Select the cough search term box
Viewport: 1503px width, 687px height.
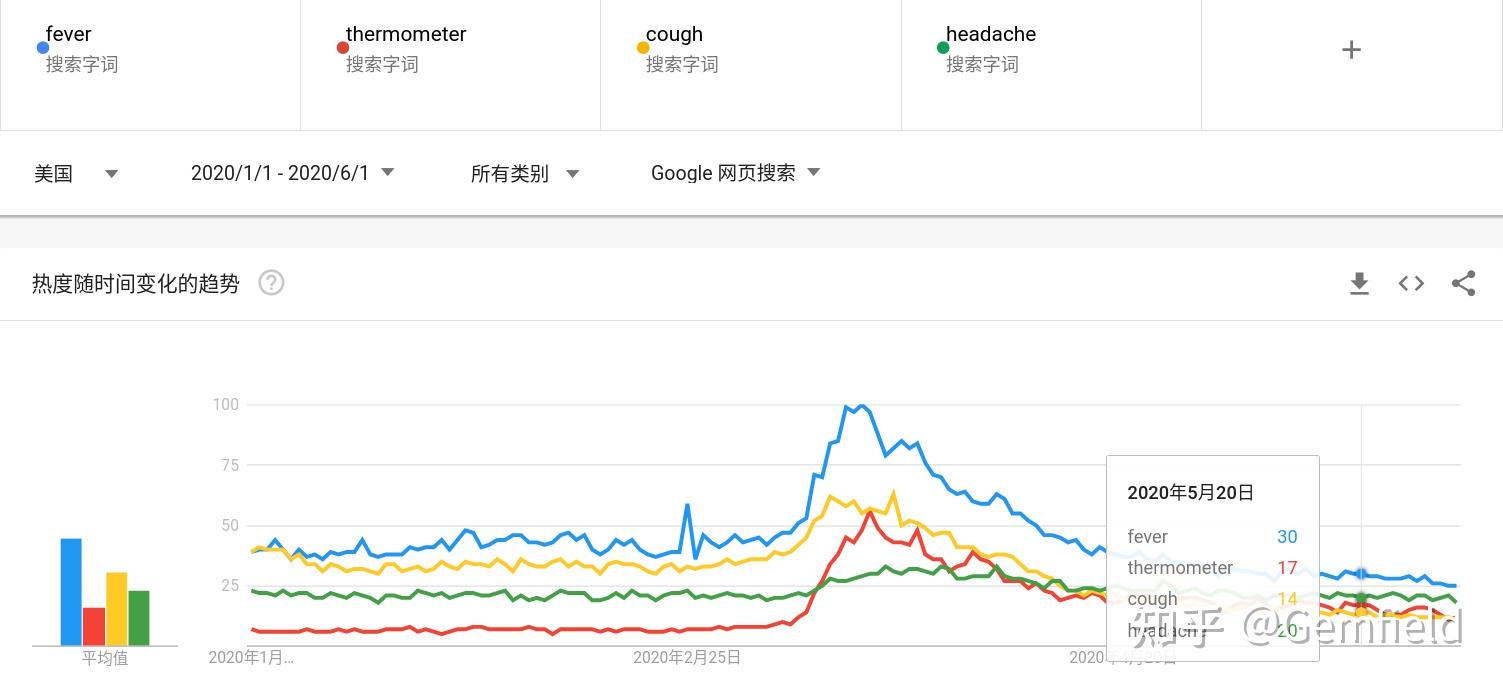click(750, 65)
